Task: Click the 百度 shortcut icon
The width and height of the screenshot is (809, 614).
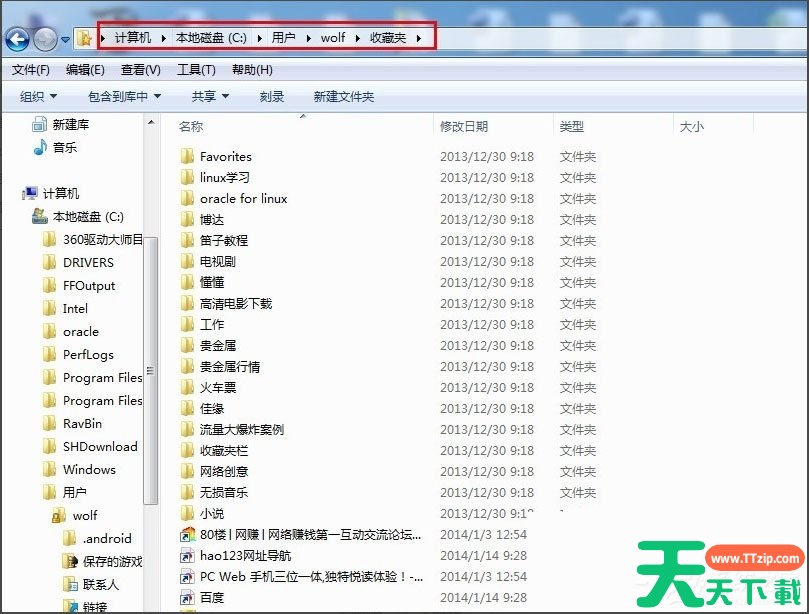Action: pyautogui.click(x=187, y=597)
